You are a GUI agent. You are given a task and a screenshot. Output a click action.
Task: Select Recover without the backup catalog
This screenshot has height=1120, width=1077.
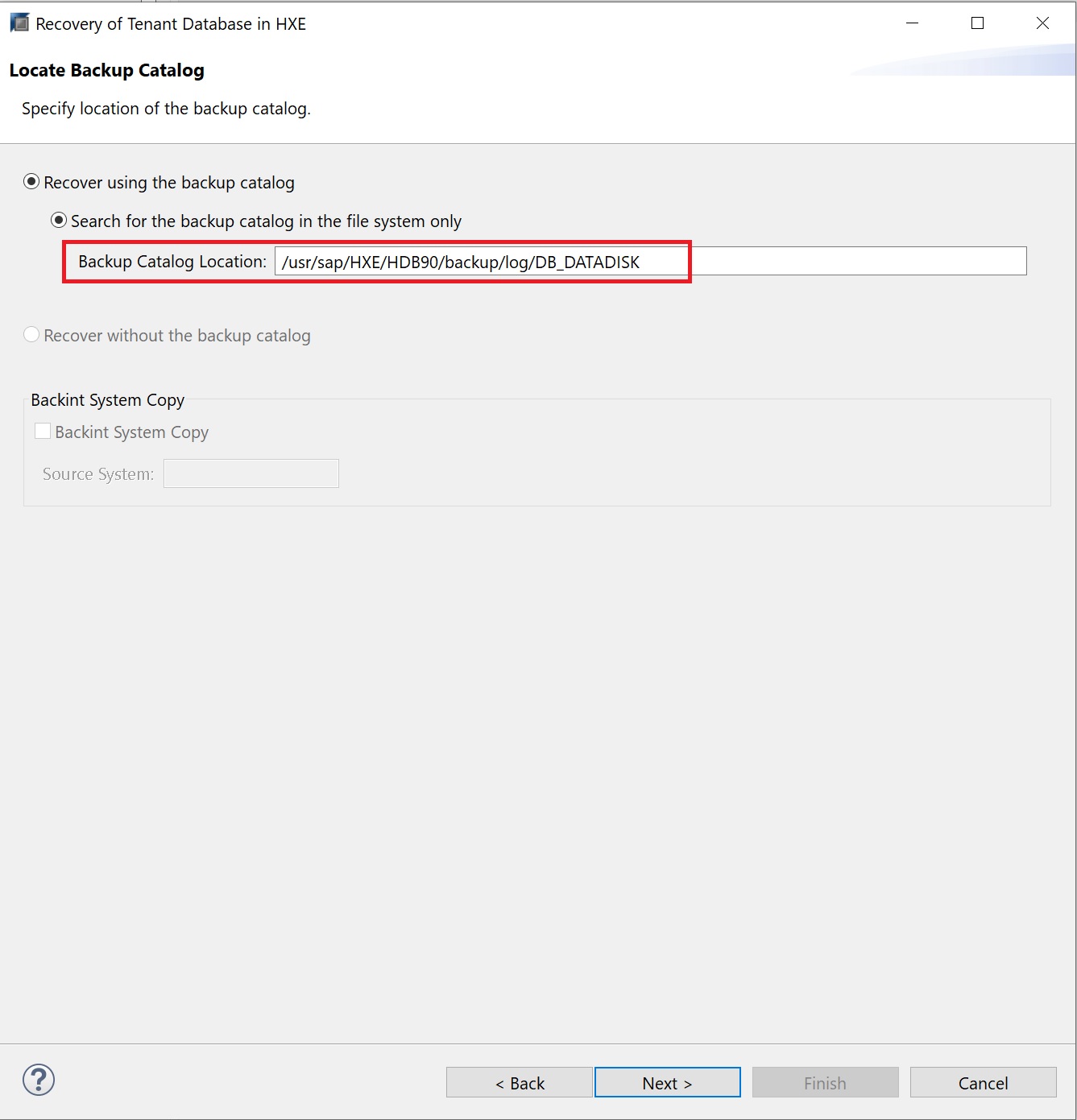tap(31, 334)
